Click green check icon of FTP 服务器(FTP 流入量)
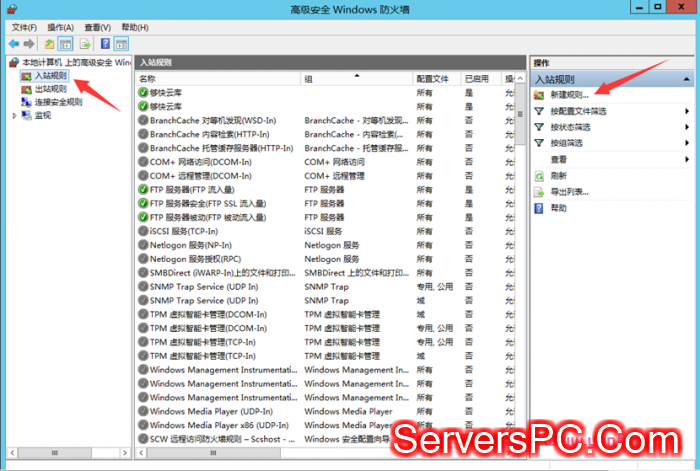This screenshot has width=700, height=471. click(x=144, y=189)
